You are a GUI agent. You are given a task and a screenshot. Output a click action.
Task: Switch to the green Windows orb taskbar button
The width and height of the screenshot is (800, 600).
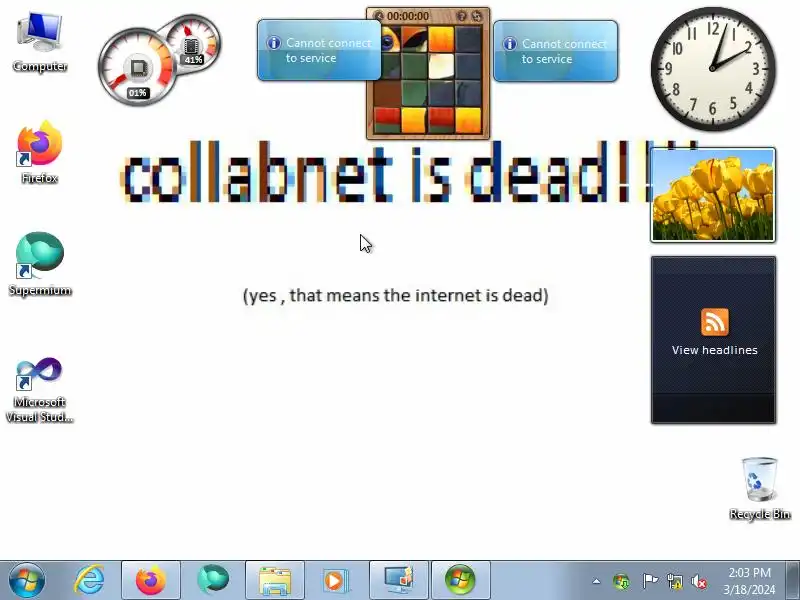pos(461,580)
